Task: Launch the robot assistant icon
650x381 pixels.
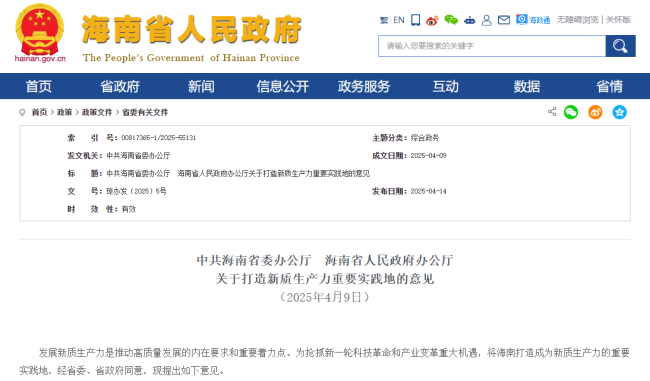Action: 470,20
